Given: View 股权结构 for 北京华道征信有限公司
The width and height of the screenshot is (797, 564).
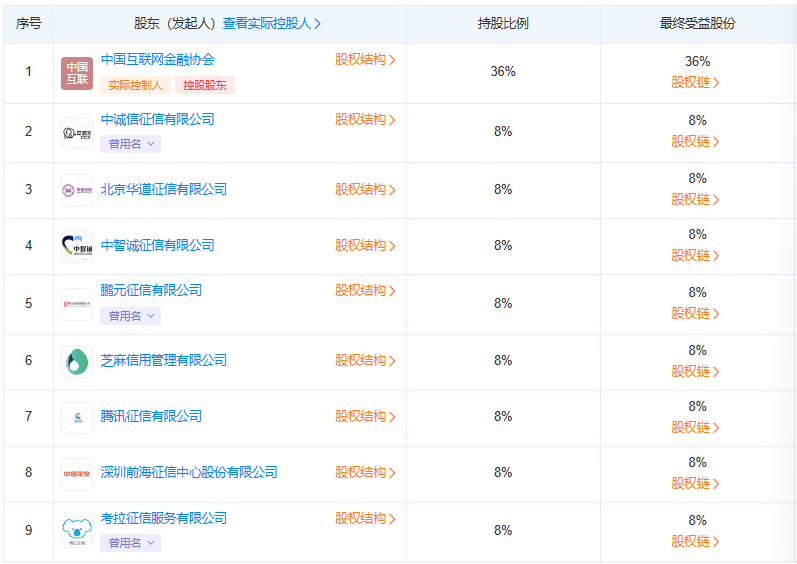Looking at the screenshot, I should (x=365, y=190).
